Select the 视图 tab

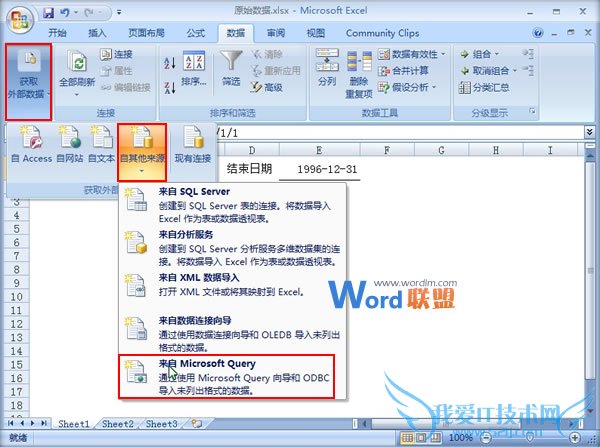click(316, 33)
